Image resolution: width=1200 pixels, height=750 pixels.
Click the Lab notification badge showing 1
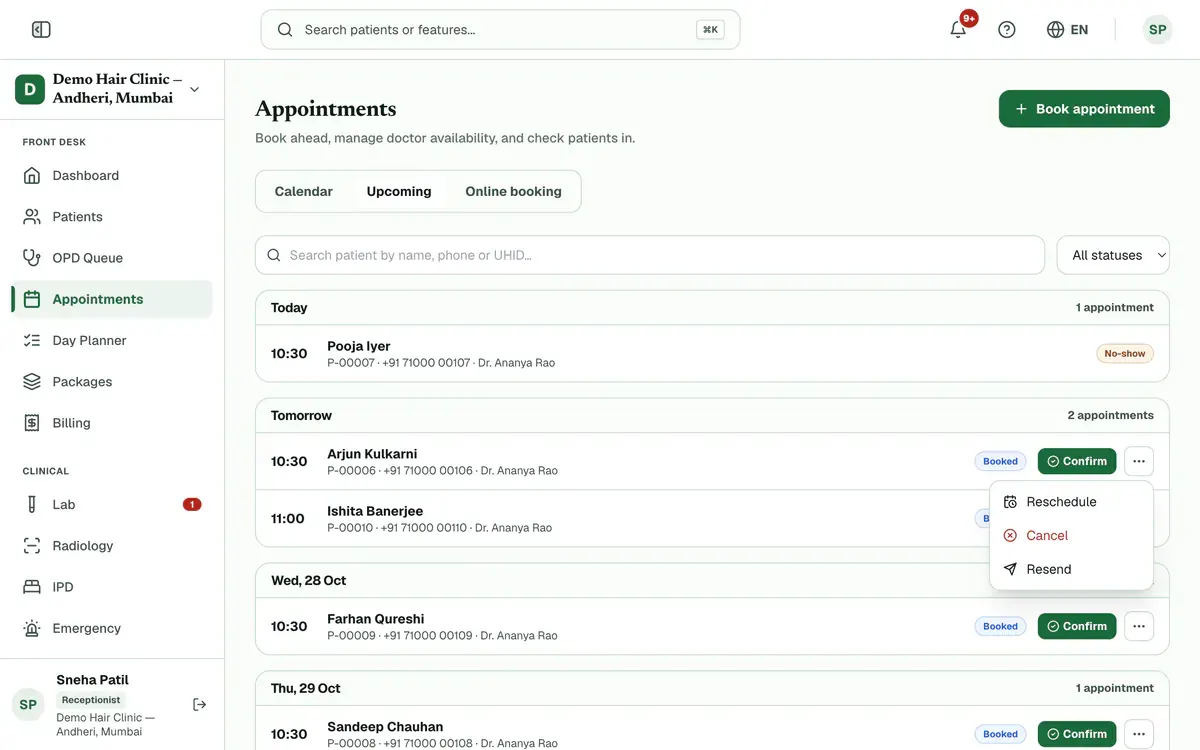coord(192,505)
